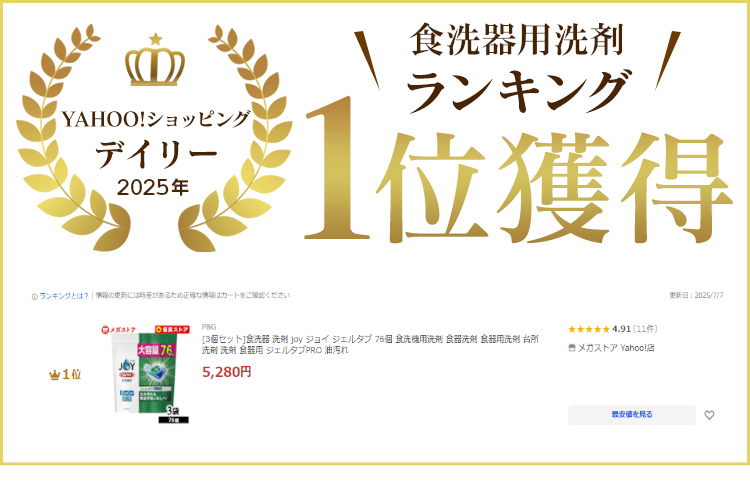
Task: Open the メガストア Yahoo!店 store link
Action: (616, 348)
